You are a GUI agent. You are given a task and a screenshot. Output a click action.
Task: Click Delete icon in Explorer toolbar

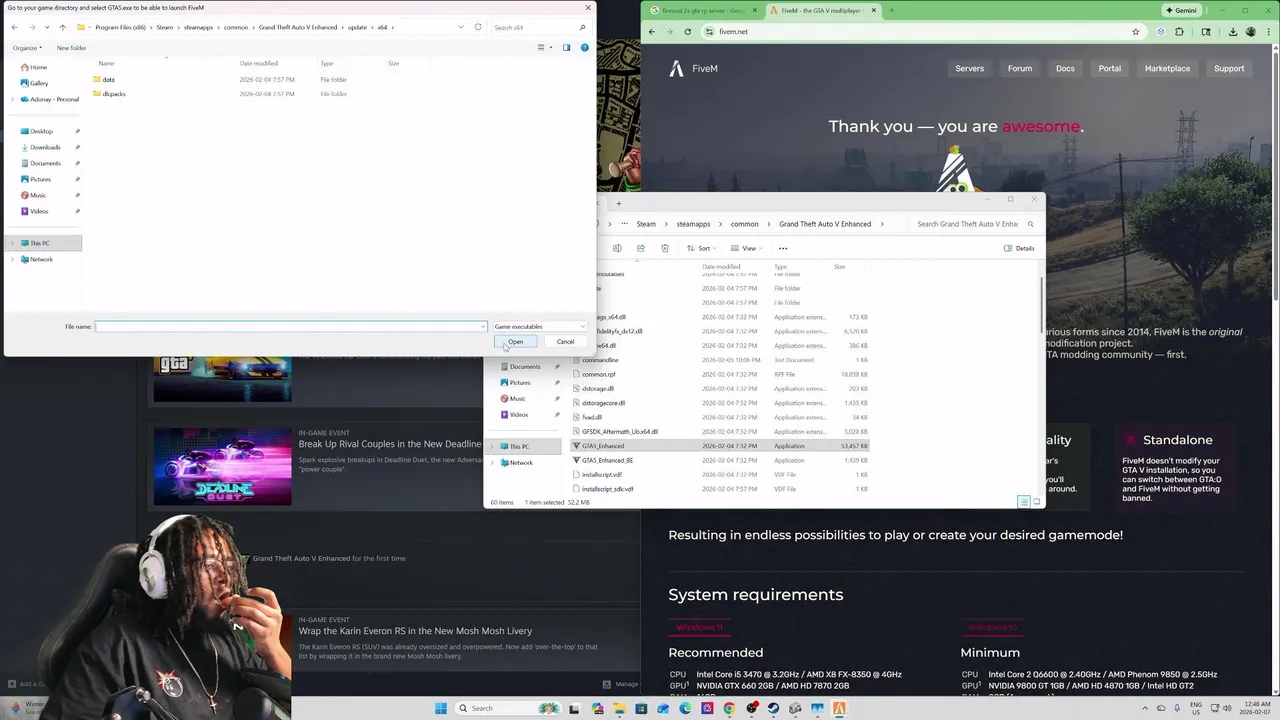click(x=665, y=248)
